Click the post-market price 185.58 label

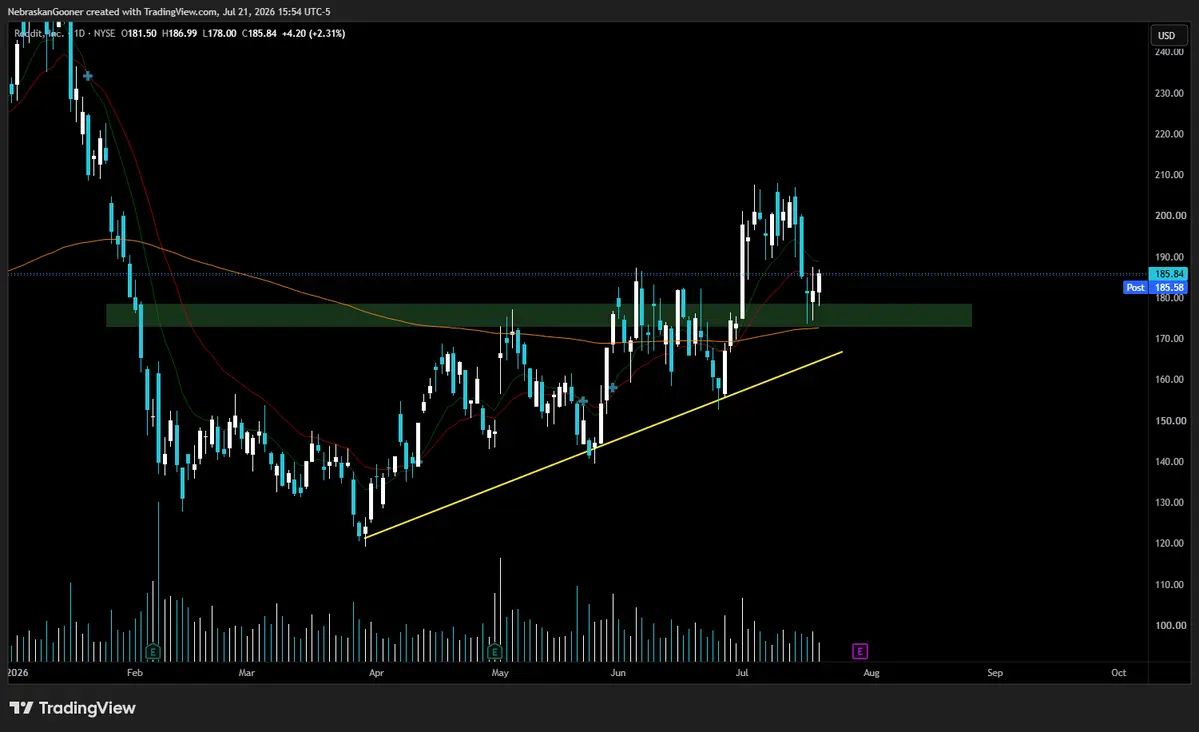(x=1169, y=288)
